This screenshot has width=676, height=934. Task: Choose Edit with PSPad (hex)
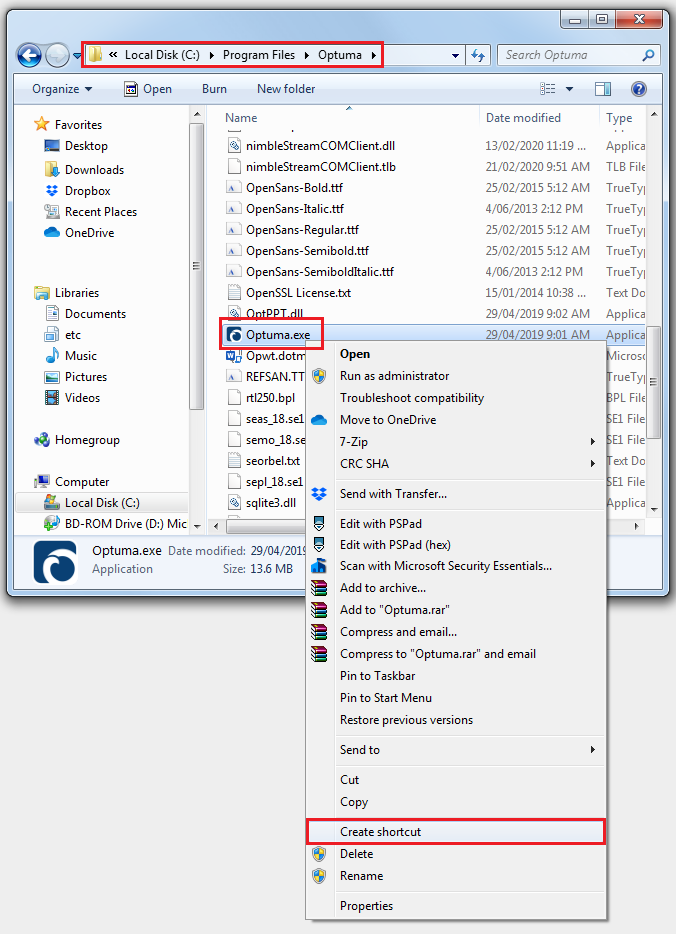tap(456, 544)
